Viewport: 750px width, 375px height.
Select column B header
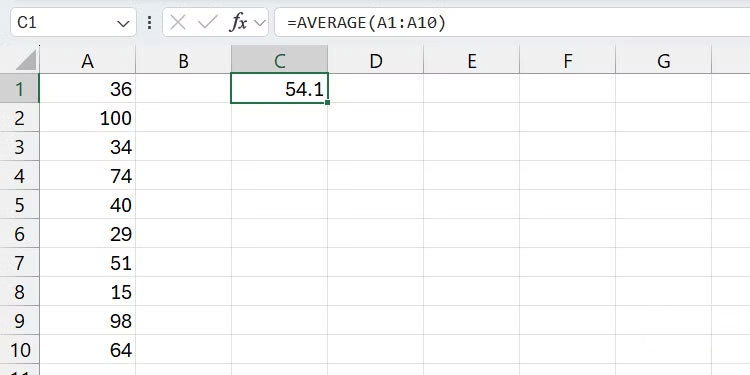(x=183, y=60)
